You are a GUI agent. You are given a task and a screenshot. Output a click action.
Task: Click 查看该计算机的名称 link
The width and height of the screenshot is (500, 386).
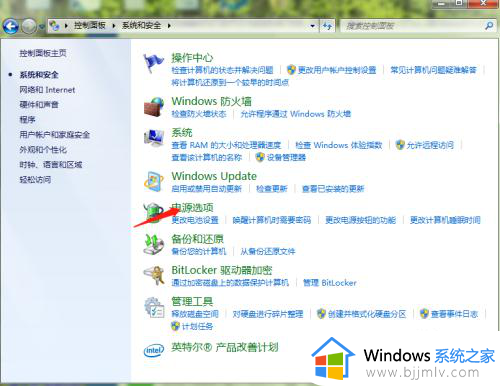[x=207, y=157]
